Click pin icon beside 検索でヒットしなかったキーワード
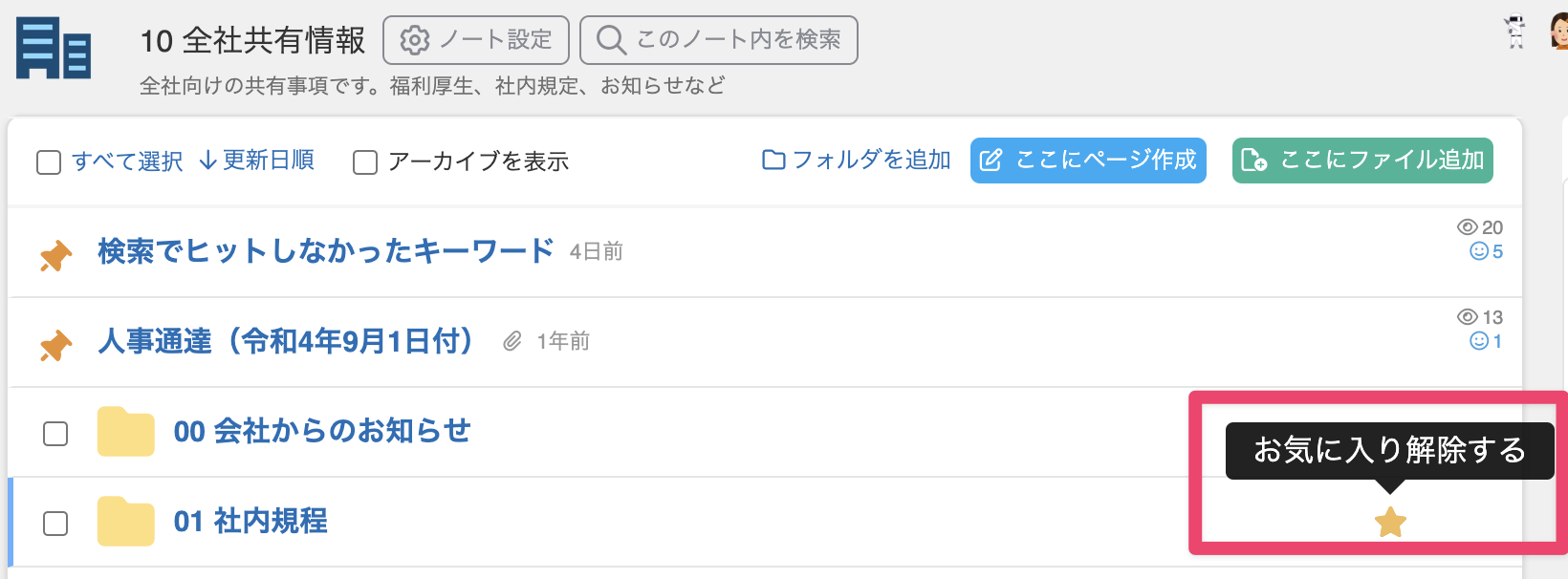The width and height of the screenshot is (1568, 579). click(56, 255)
